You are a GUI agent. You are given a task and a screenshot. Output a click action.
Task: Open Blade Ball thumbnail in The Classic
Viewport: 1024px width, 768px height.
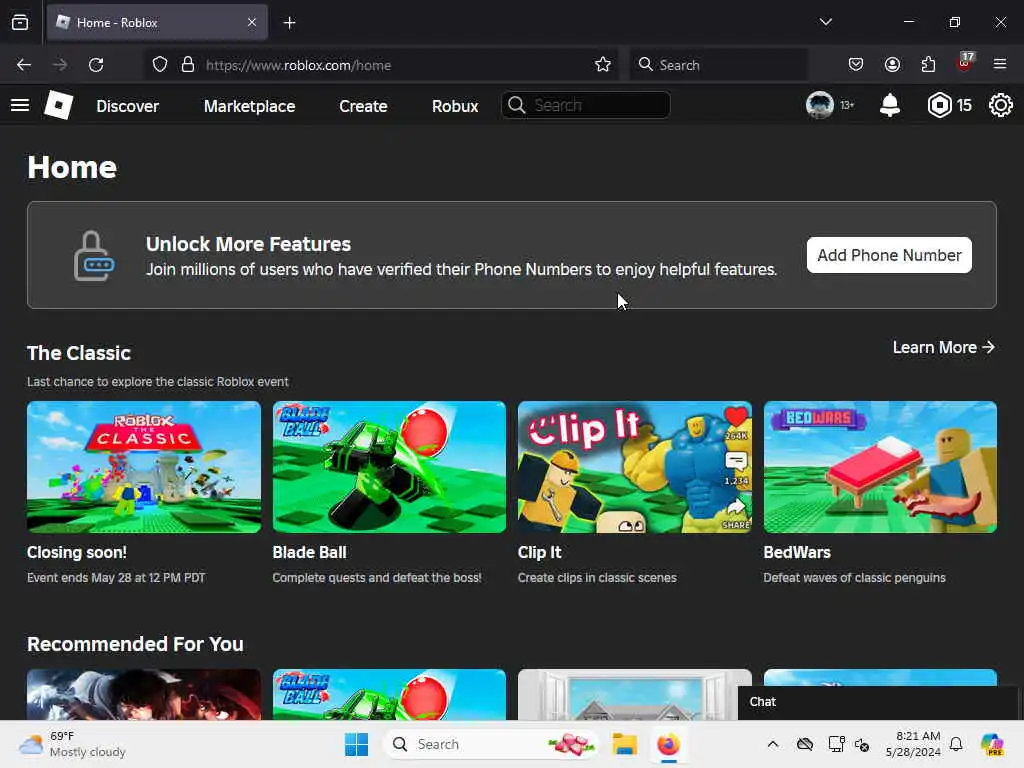pos(389,467)
